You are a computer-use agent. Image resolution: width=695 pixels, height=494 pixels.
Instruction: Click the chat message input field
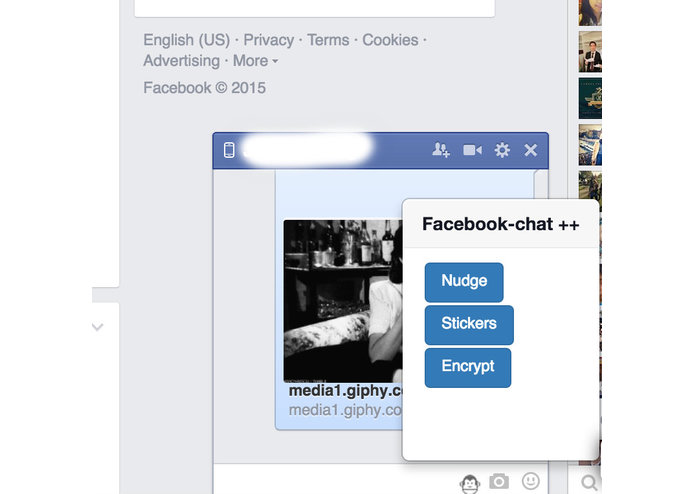337,479
